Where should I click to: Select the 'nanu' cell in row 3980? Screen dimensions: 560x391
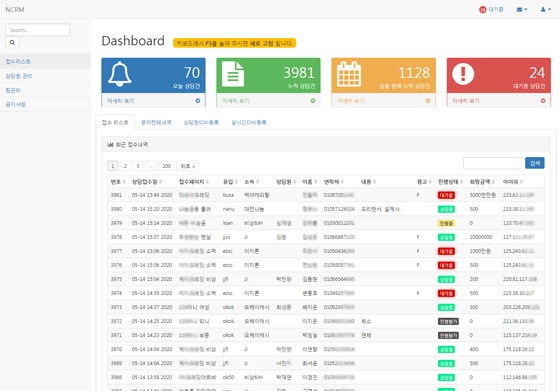228,209
